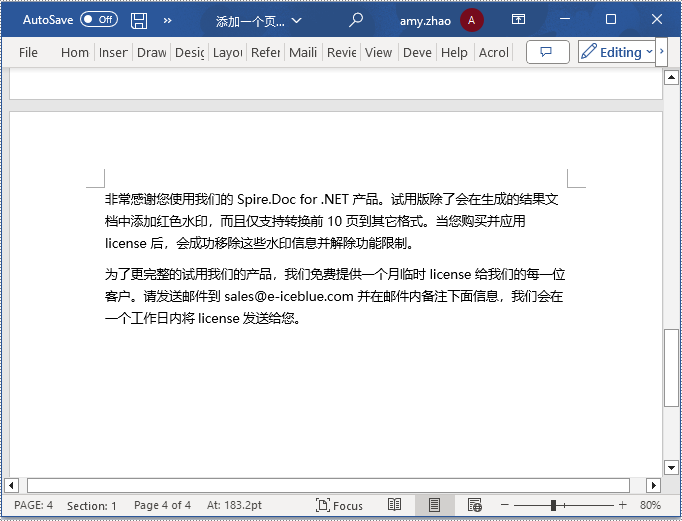This screenshot has height=521, width=682.
Task: Expand the Quick Access toolbar overflow chevrons
Action: click(167, 20)
